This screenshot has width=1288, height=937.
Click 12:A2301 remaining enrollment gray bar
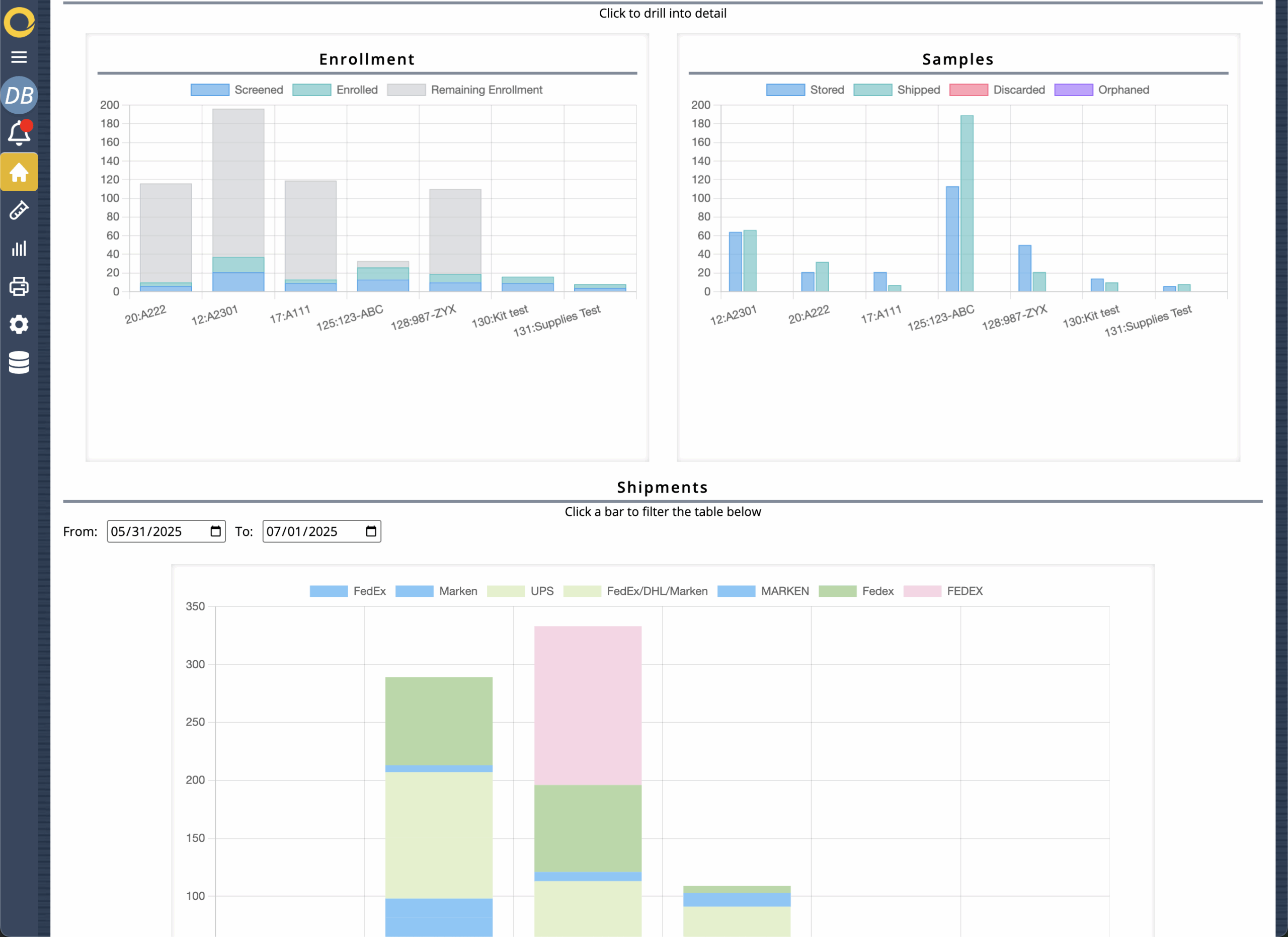click(x=238, y=183)
